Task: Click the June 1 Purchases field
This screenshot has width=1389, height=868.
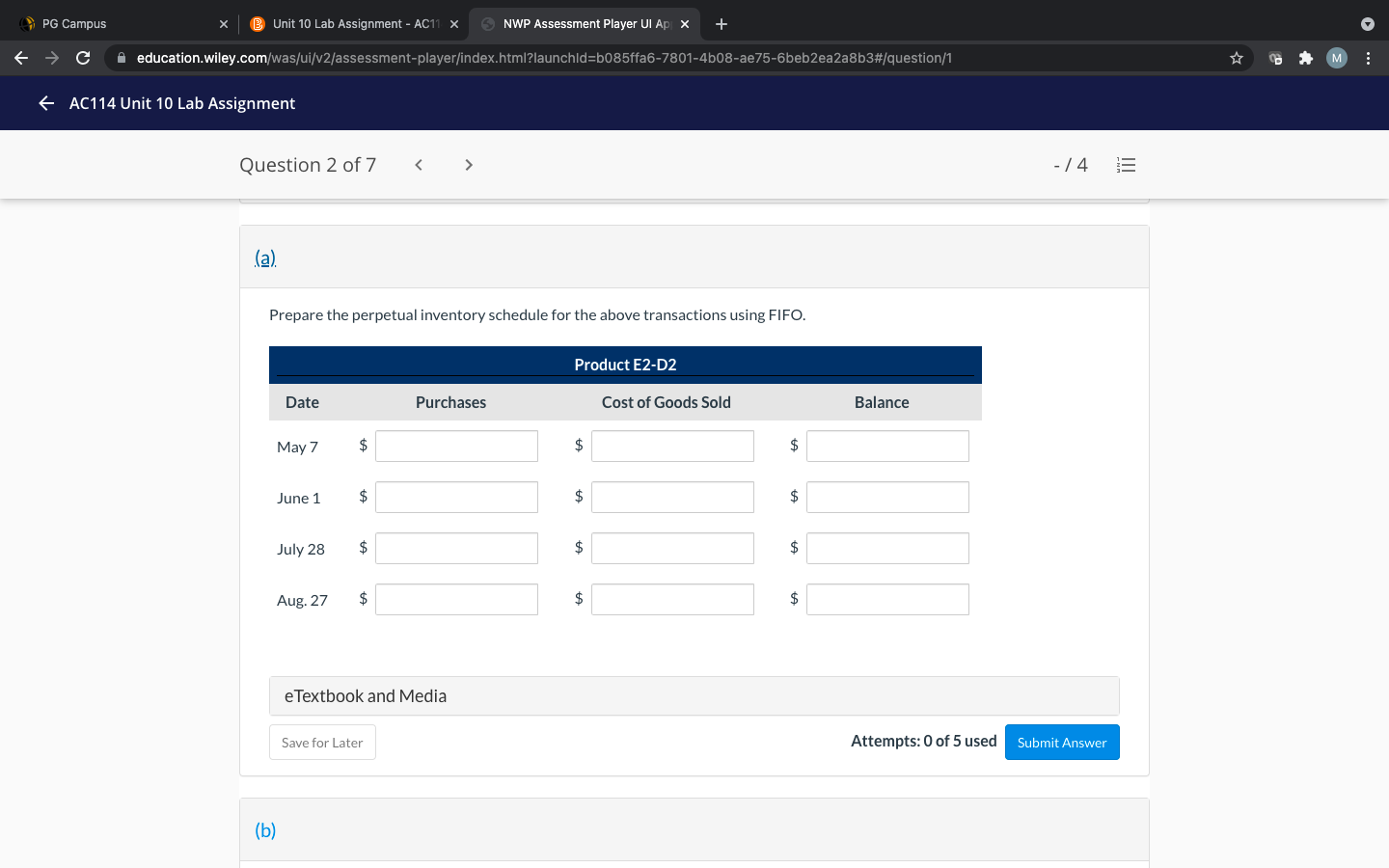Action: [456, 497]
